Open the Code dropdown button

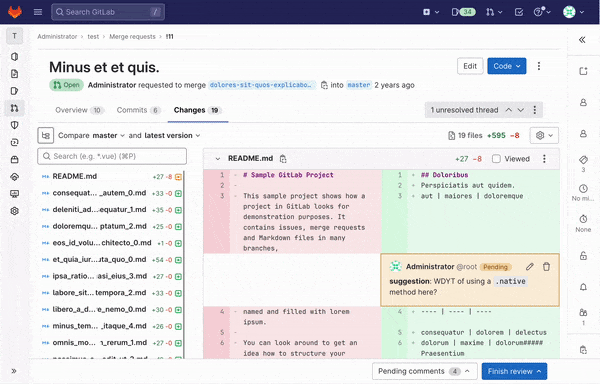pyautogui.click(x=507, y=66)
